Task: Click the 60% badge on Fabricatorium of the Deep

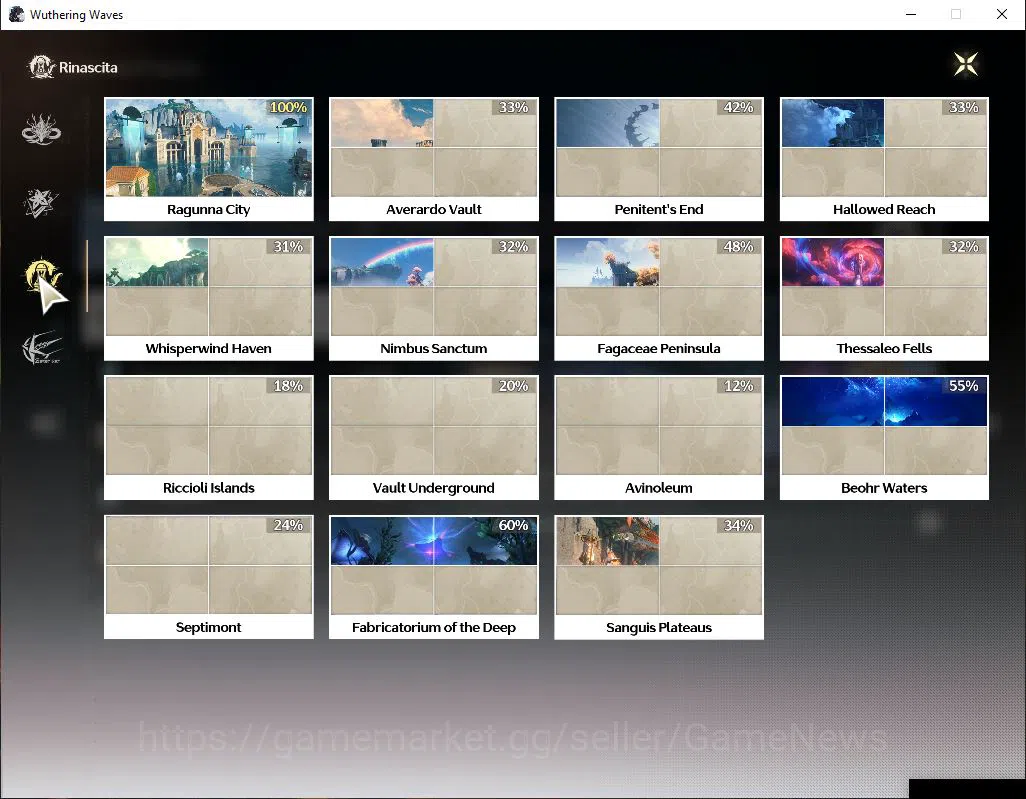Action: [514, 525]
